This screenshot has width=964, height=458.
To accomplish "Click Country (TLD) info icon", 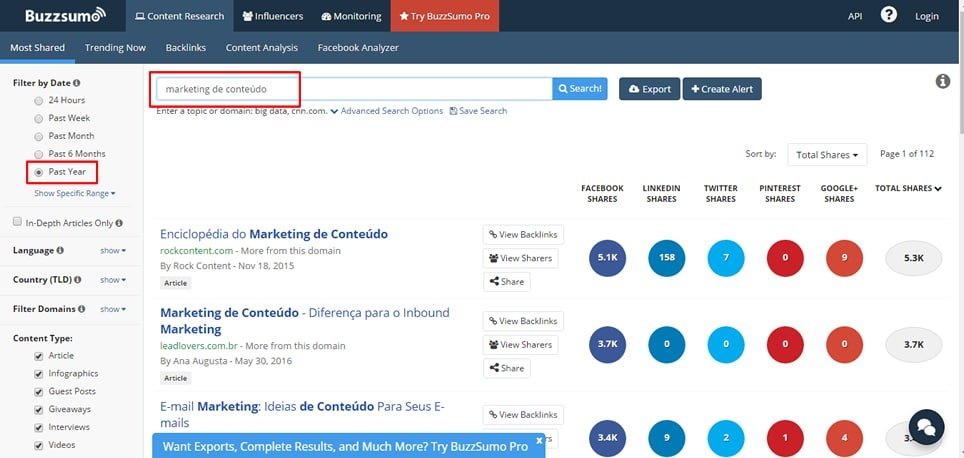I will 77,280.
